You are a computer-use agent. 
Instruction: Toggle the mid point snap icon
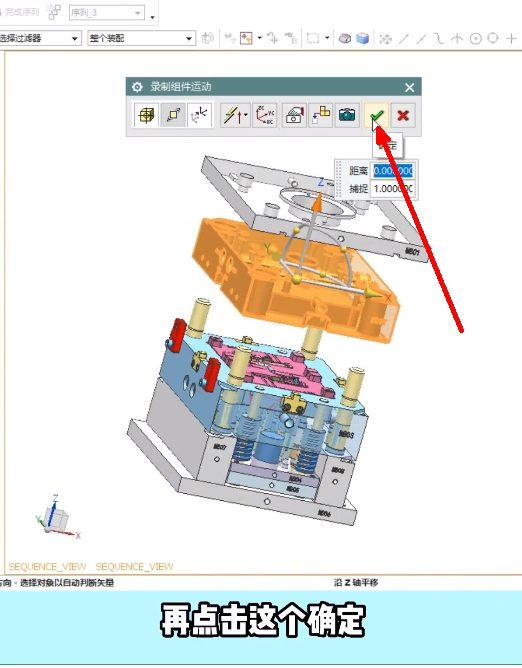(x=421, y=39)
